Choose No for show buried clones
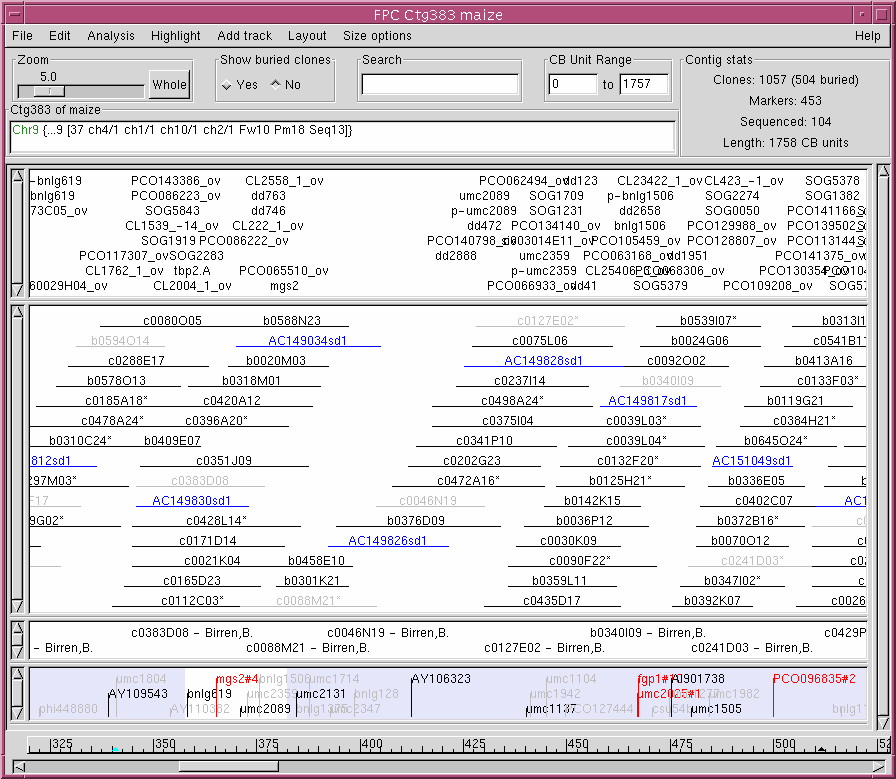The image size is (896, 779). coord(276,85)
